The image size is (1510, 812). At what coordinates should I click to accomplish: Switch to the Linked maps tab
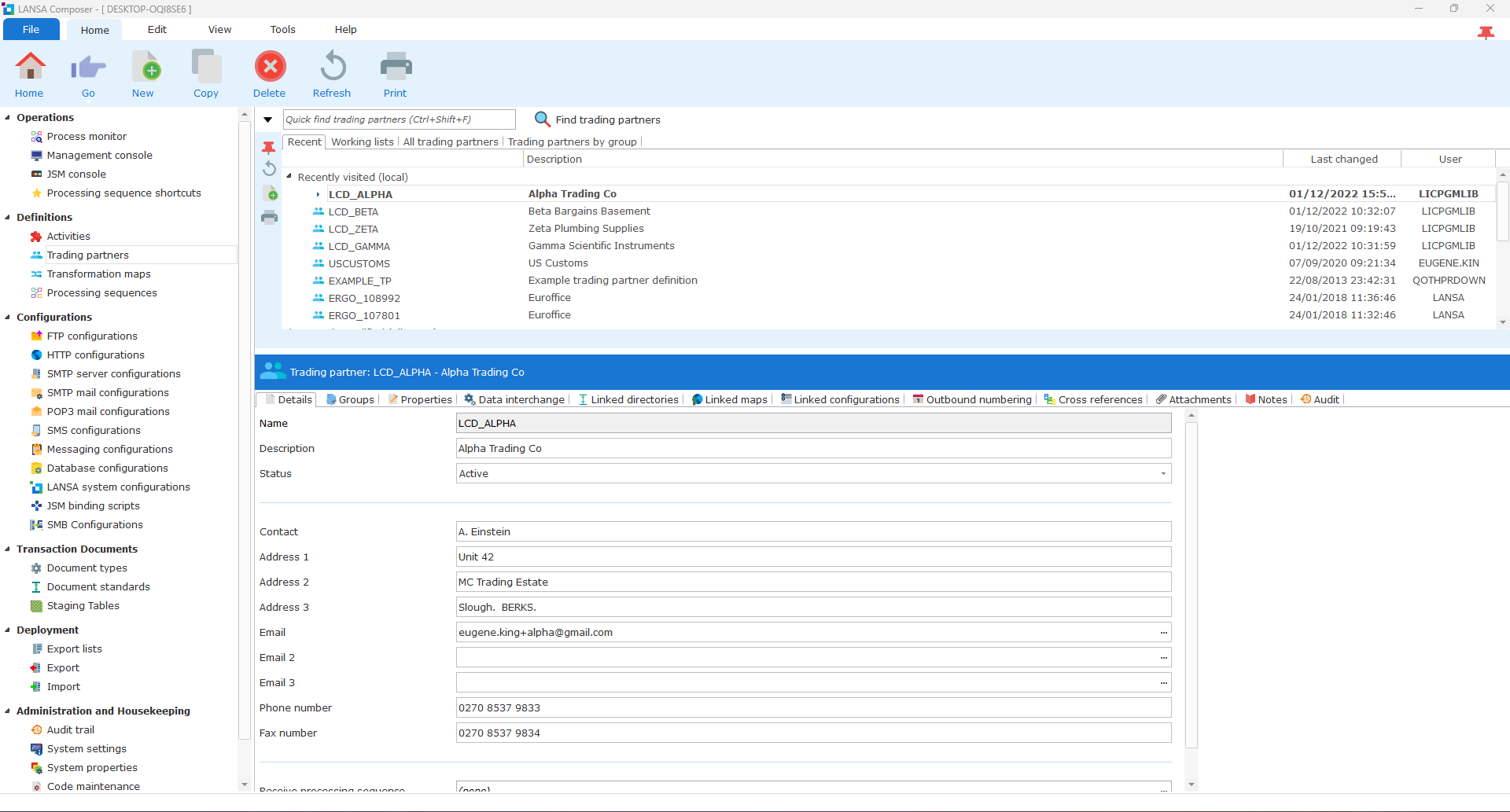[729, 399]
